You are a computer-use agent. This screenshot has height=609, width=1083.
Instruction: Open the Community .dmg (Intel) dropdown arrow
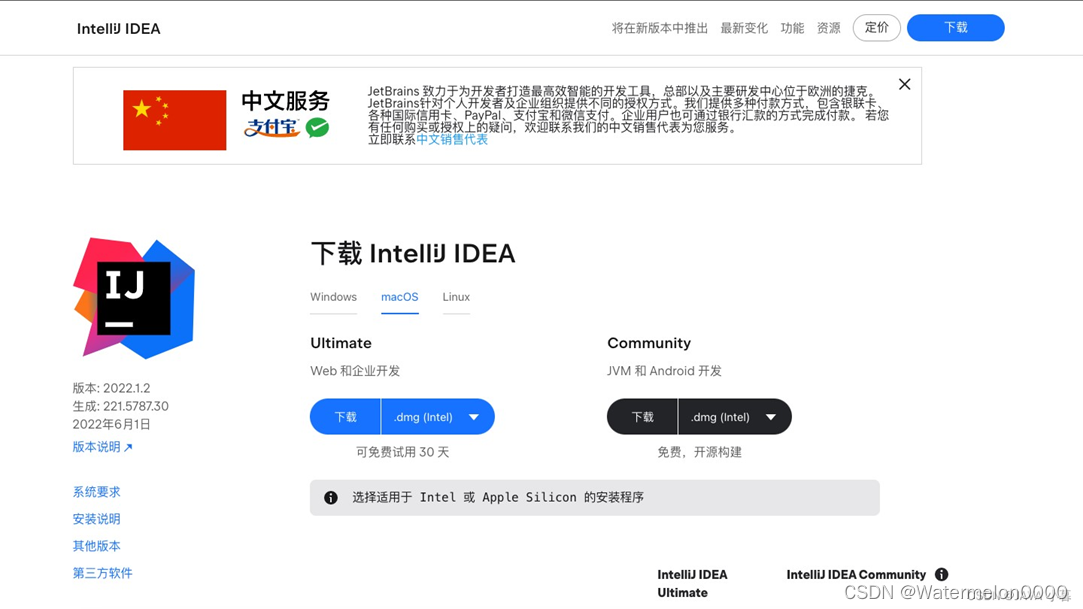[x=771, y=416]
